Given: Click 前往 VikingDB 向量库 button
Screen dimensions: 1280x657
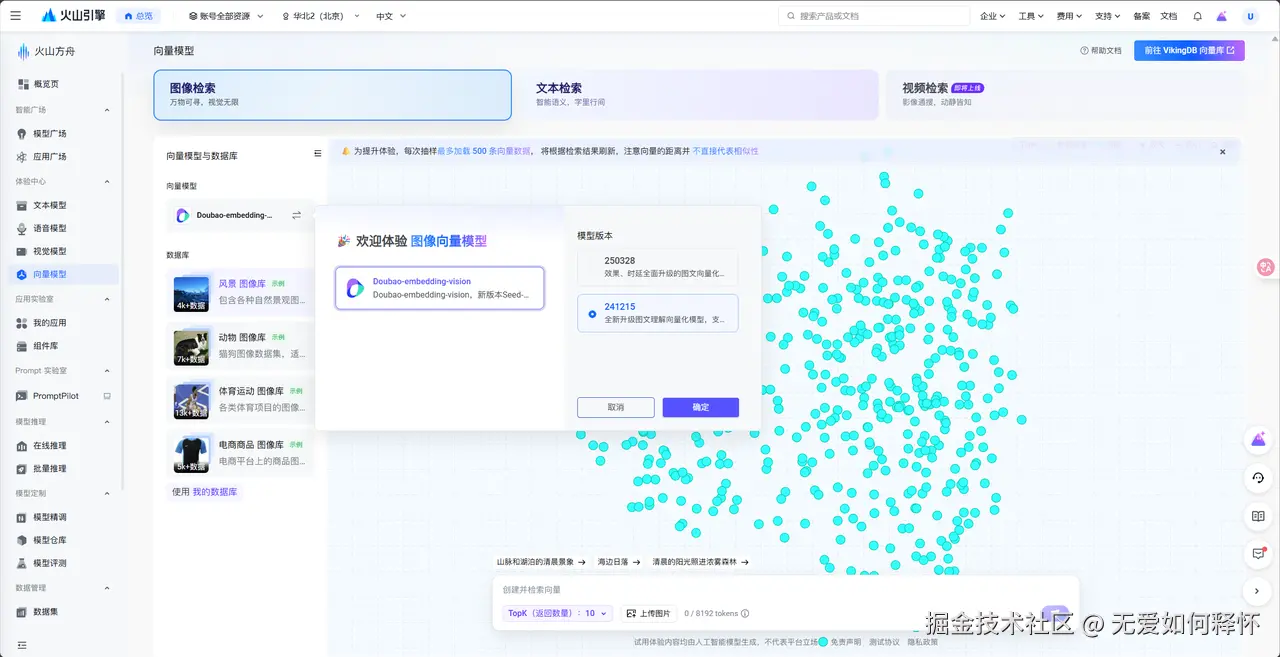Looking at the screenshot, I should 1189,50.
